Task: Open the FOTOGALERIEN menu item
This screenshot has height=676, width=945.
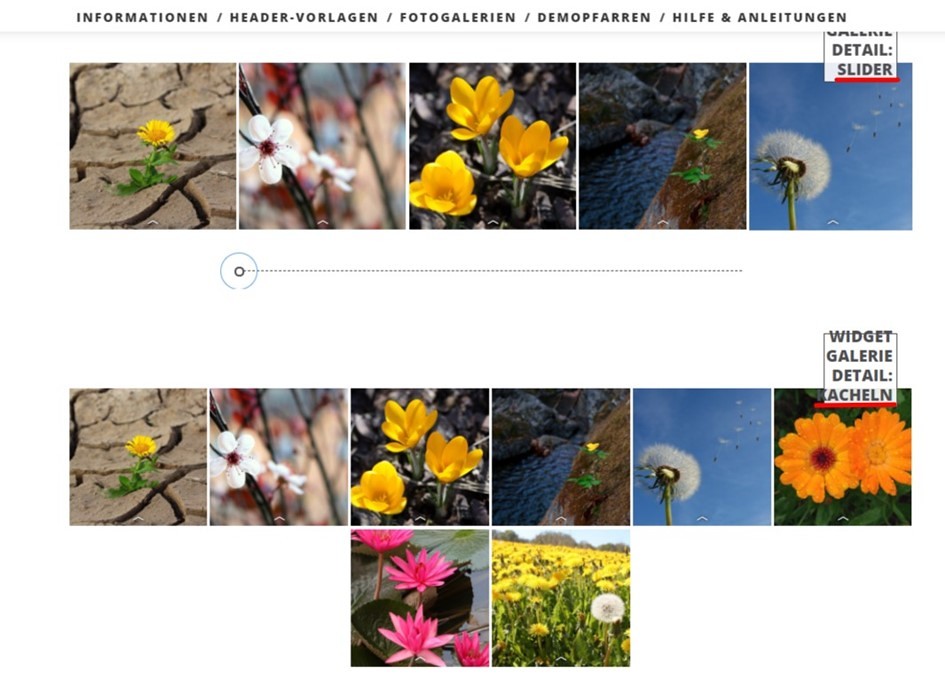Action: tap(458, 17)
